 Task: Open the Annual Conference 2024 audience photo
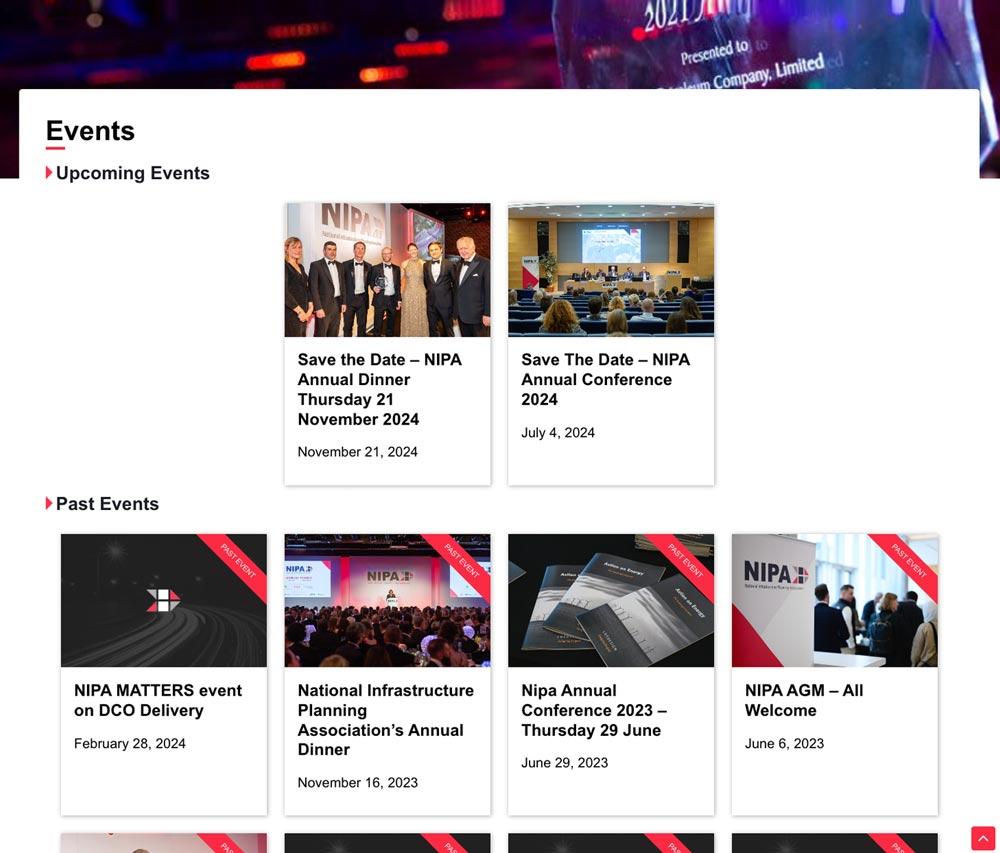[611, 270]
